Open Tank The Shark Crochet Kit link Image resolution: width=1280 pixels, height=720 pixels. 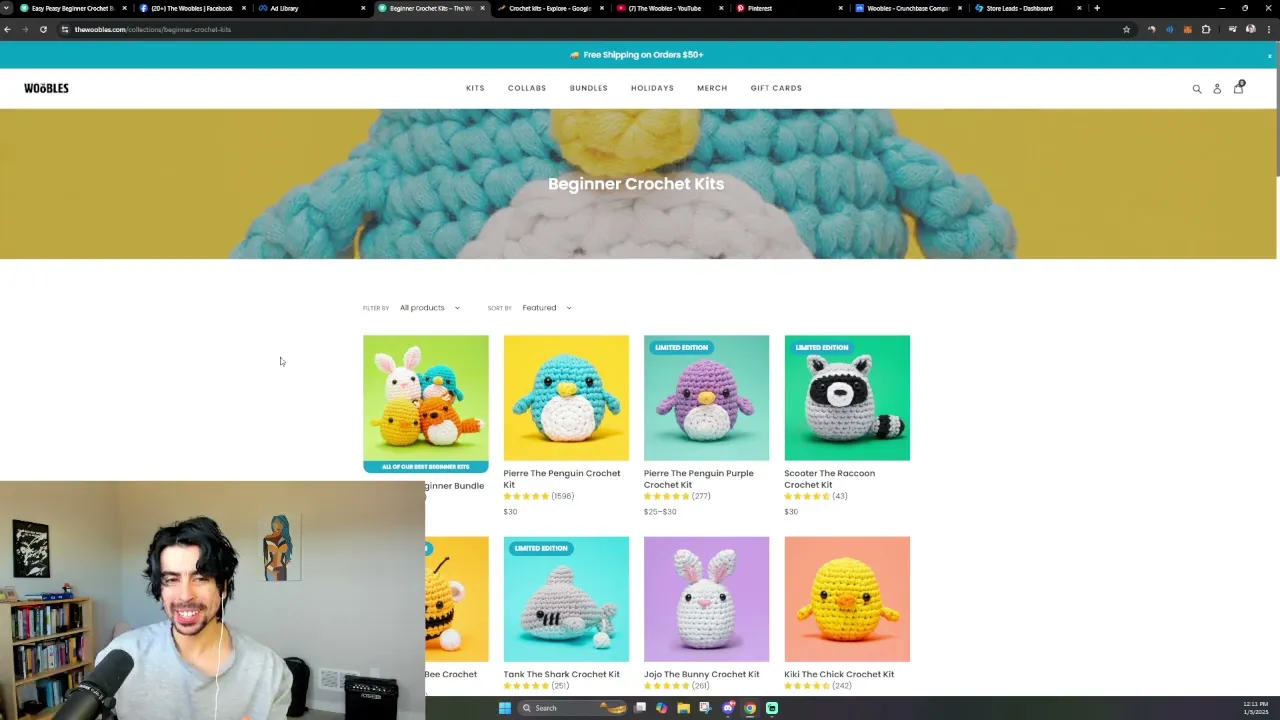pyautogui.click(x=562, y=674)
